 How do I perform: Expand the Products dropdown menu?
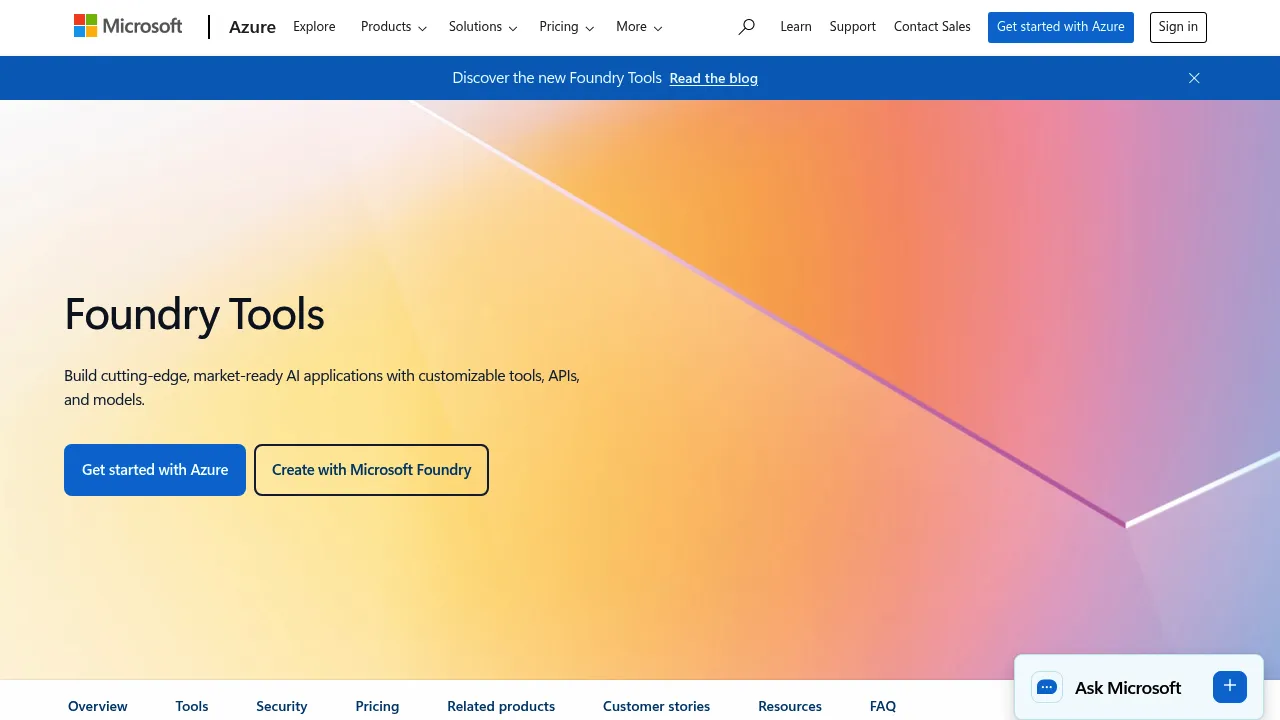(x=394, y=27)
